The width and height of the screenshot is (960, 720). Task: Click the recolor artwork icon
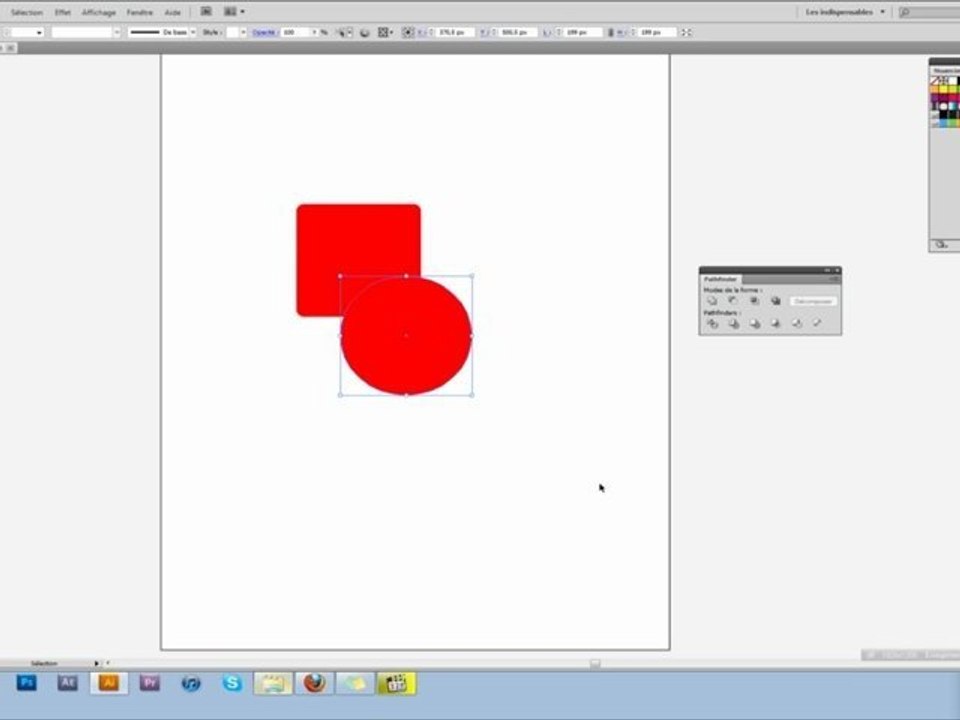pos(364,32)
